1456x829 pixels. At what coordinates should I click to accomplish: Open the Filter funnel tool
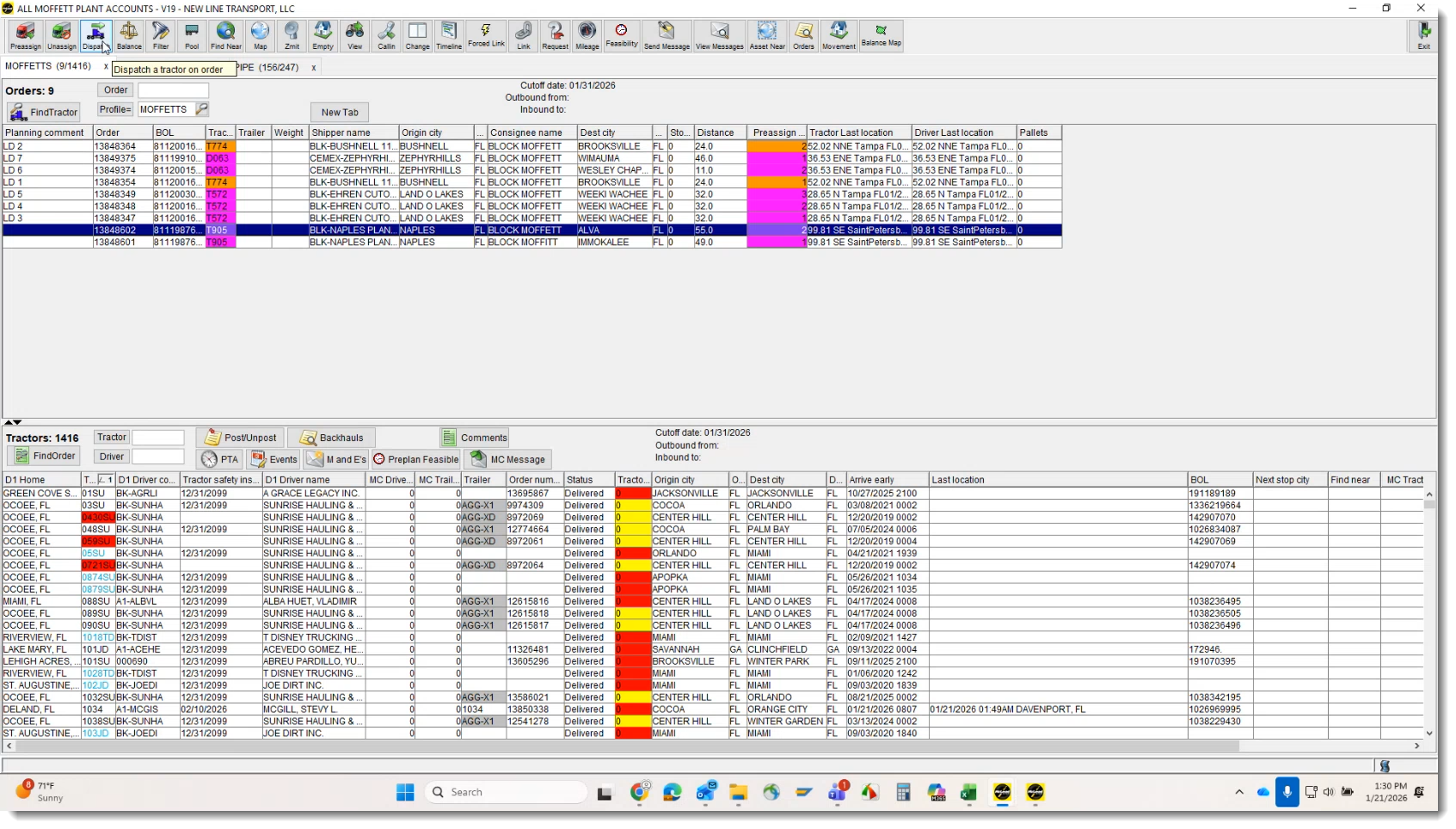pyautogui.click(x=161, y=36)
